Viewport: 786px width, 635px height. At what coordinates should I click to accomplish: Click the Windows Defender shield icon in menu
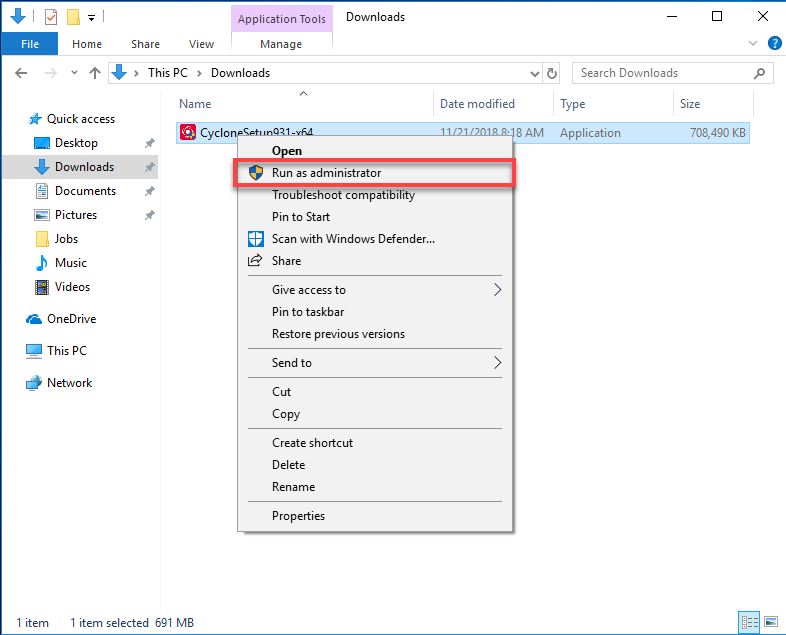254,239
